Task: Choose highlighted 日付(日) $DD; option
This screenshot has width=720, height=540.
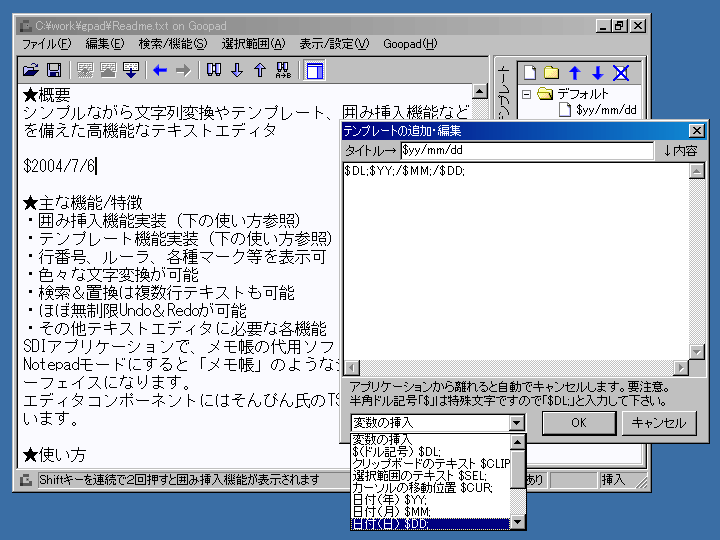Action: [x=431, y=523]
